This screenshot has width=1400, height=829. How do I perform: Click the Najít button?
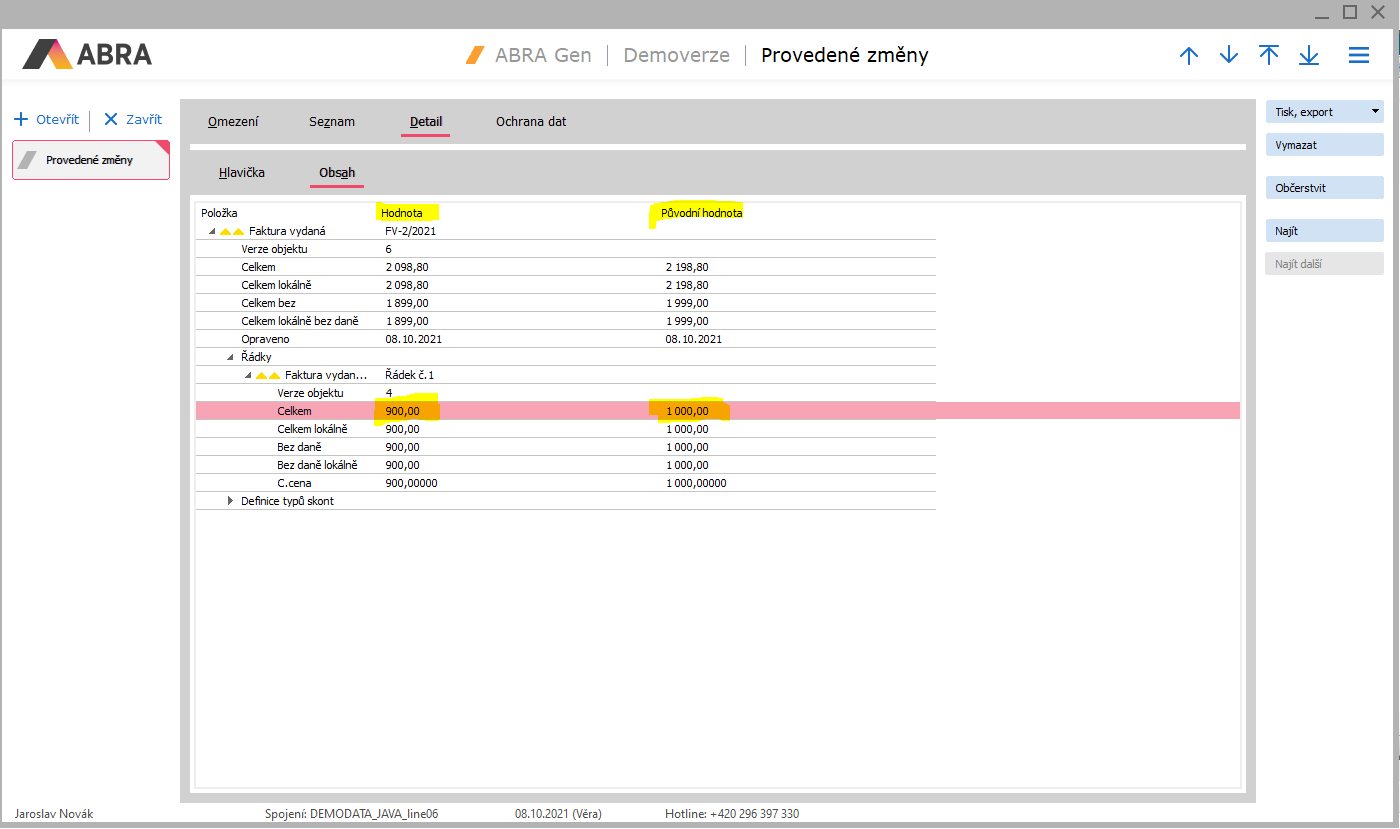click(1324, 231)
